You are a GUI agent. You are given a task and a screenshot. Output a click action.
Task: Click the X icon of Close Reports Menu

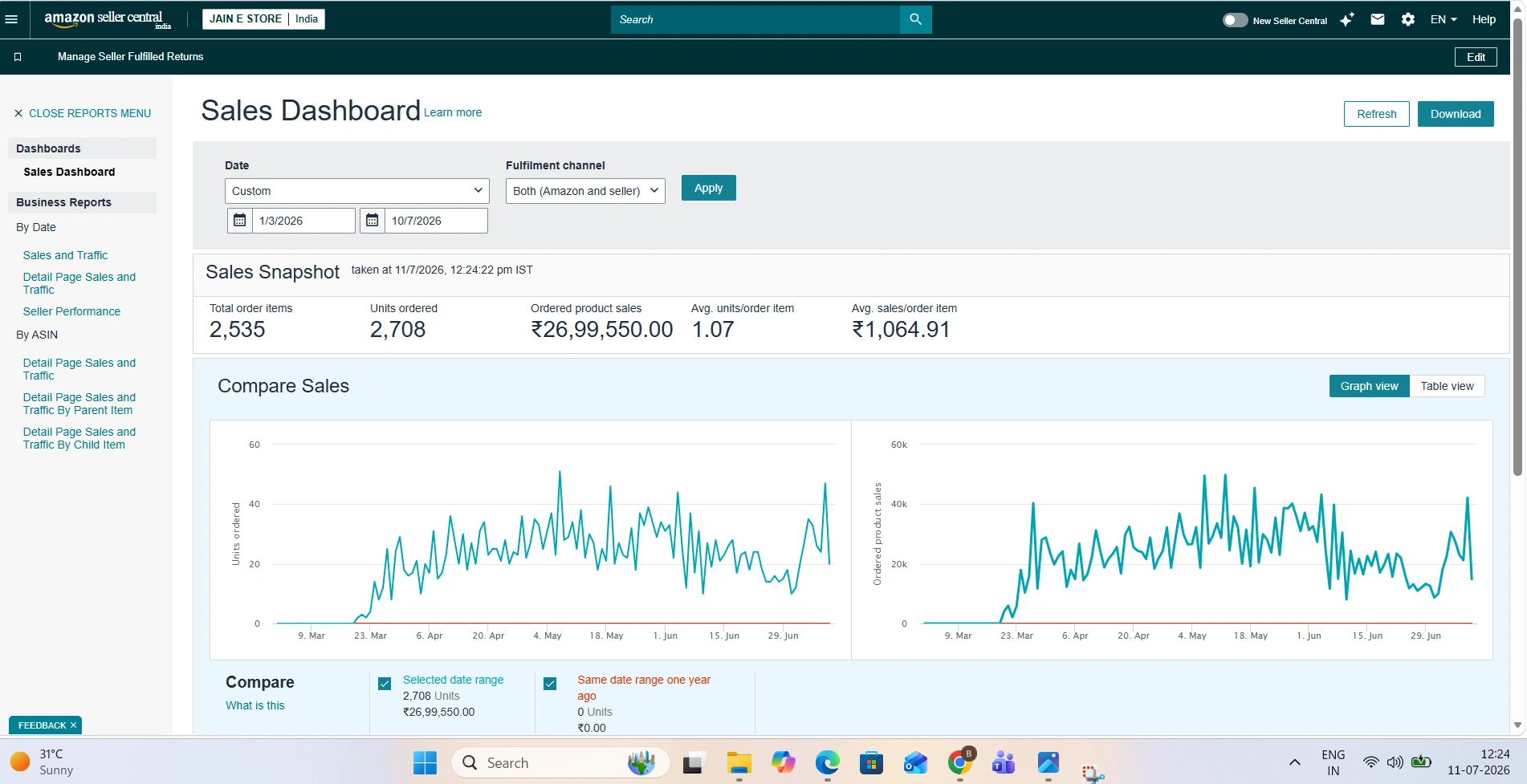tap(18, 113)
